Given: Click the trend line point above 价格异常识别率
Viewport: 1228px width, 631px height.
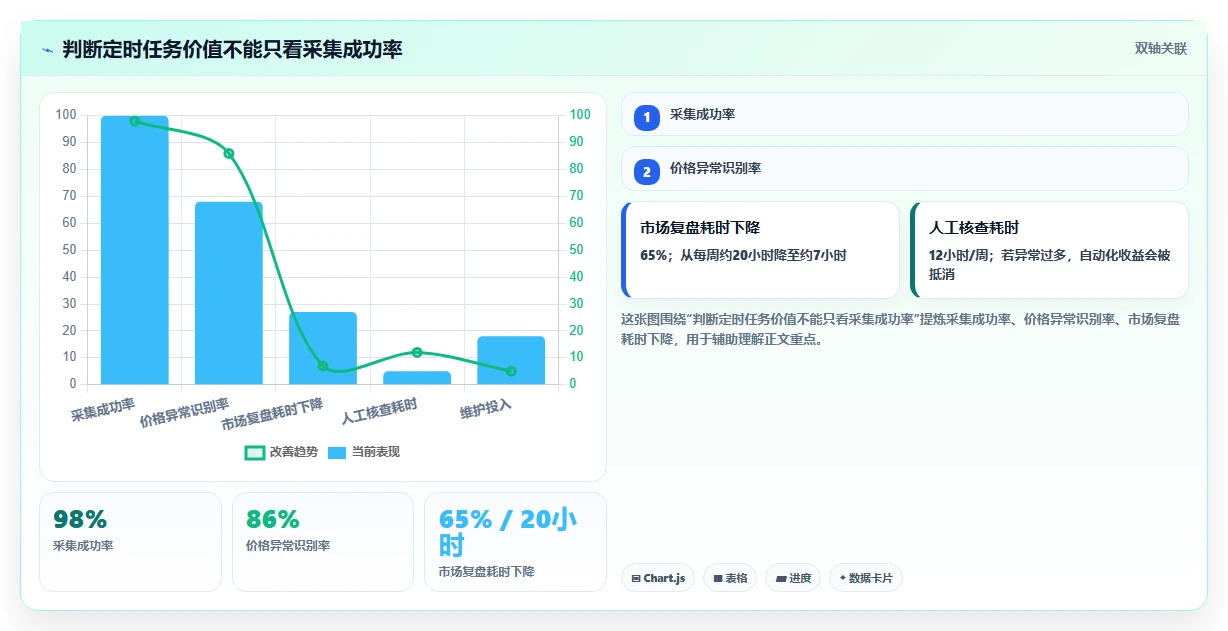Looking at the screenshot, I should tap(229, 153).
